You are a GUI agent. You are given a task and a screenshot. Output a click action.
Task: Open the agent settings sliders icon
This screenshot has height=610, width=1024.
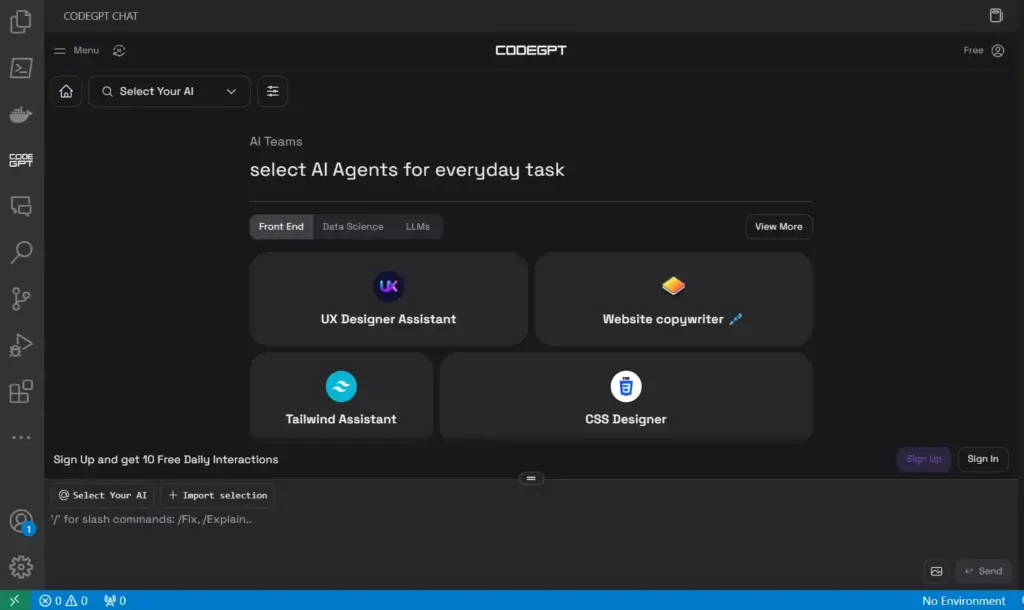272,91
